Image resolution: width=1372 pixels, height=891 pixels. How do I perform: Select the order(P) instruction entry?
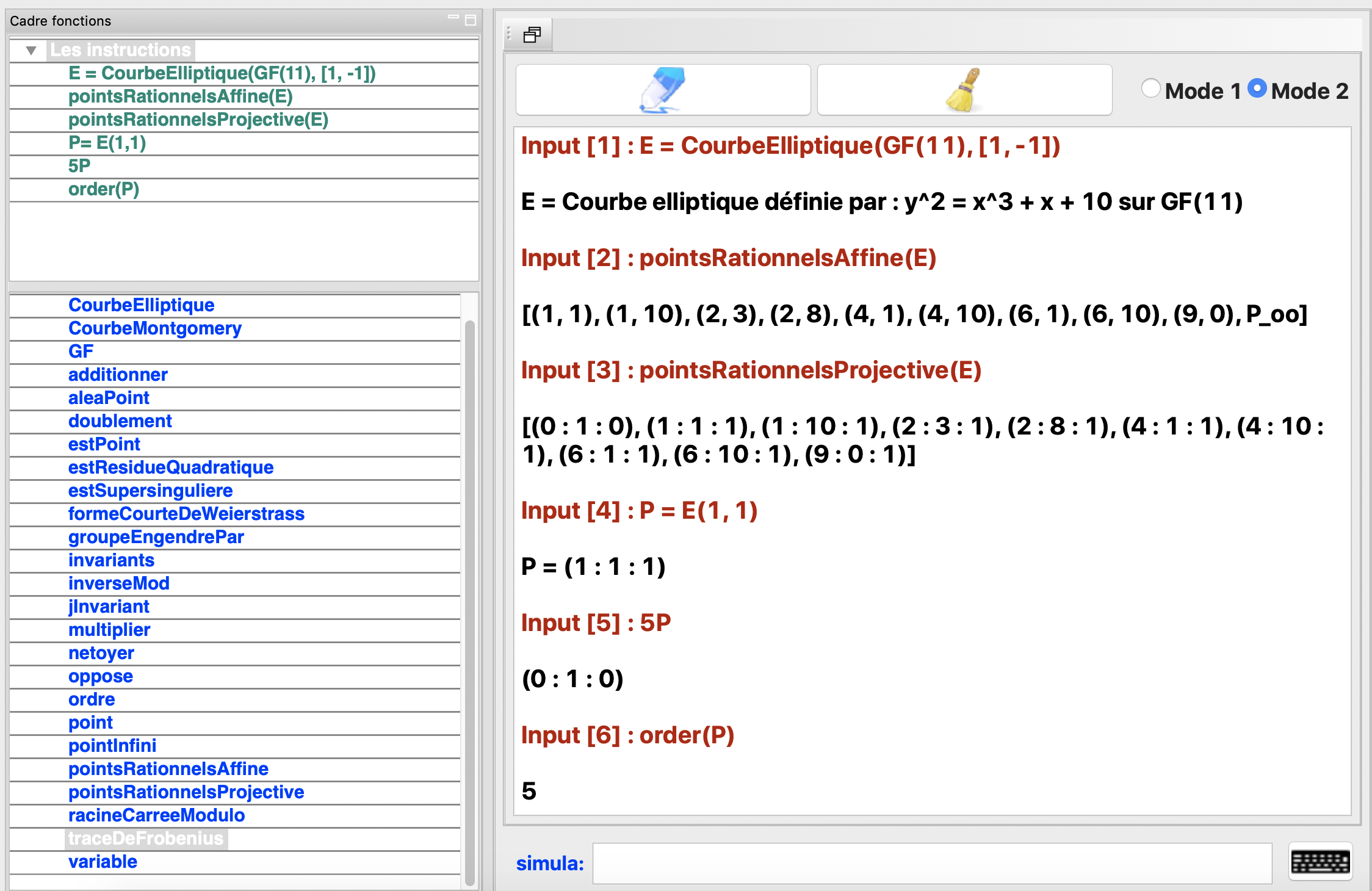click(x=104, y=189)
